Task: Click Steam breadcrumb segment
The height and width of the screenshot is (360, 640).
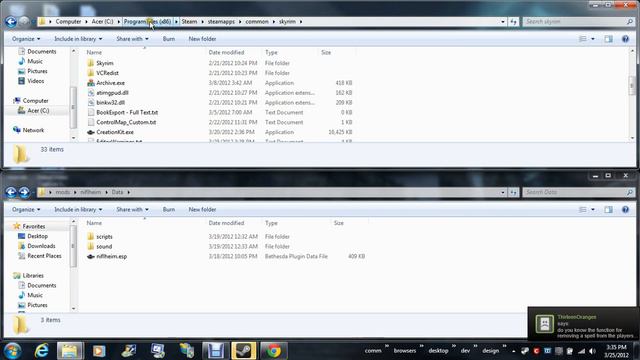Action: coord(189,22)
